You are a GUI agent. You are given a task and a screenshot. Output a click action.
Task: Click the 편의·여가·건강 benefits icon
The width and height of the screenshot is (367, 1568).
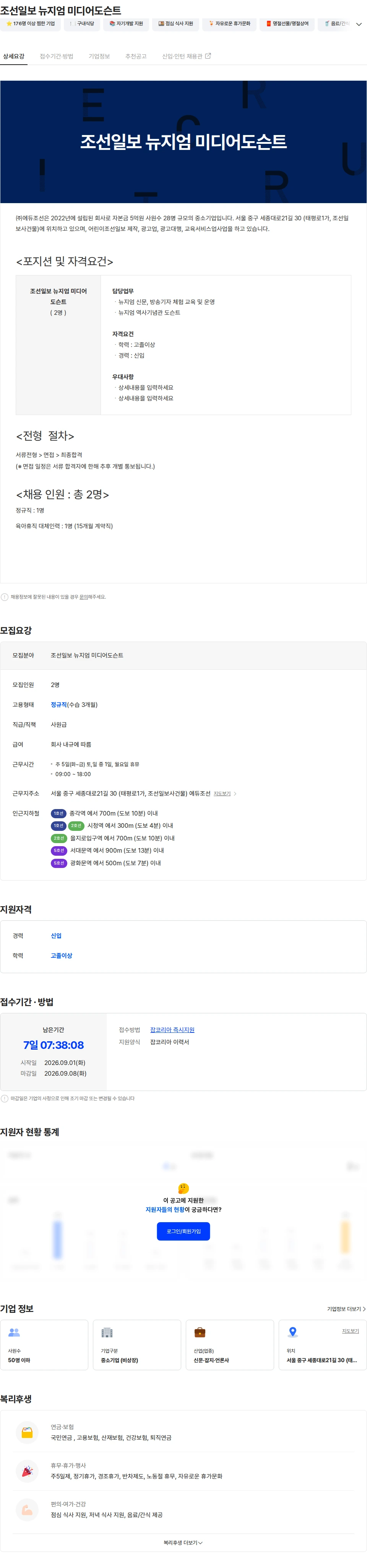[27, 1510]
